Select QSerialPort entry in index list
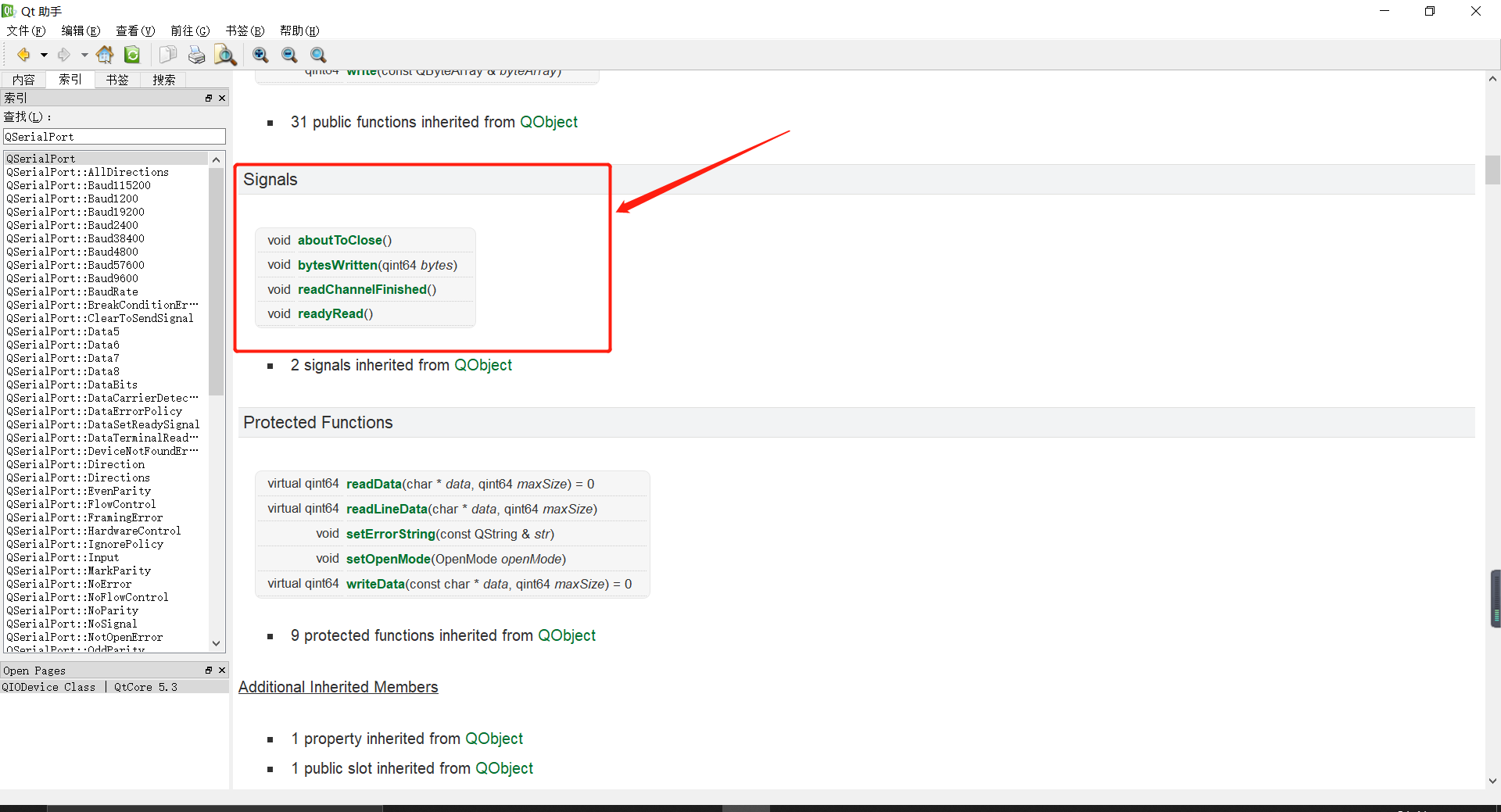Image resolution: width=1501 pixels, height=812 pixels. (x=106, y=159)
